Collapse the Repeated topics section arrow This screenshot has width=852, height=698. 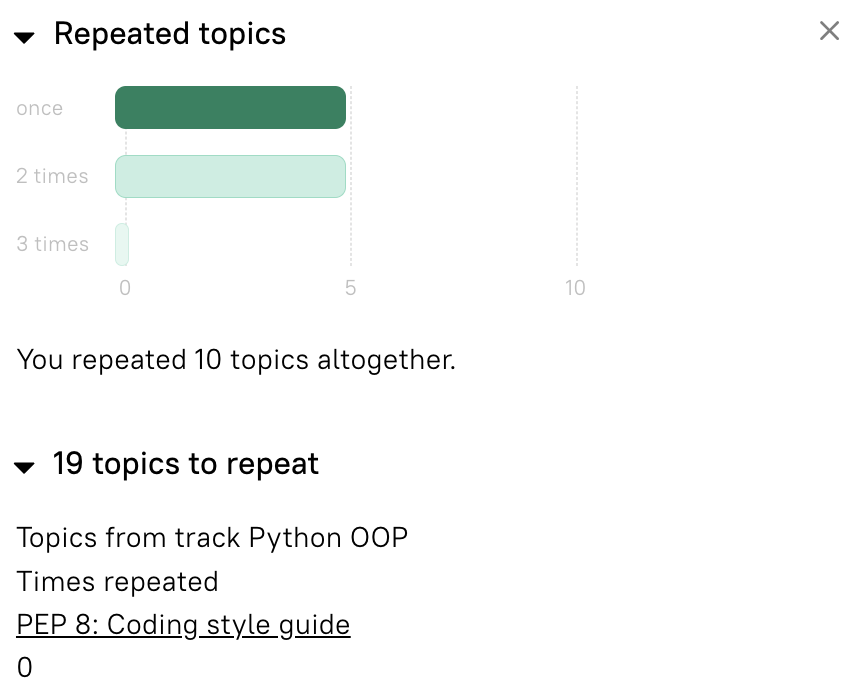pos(25,36)
